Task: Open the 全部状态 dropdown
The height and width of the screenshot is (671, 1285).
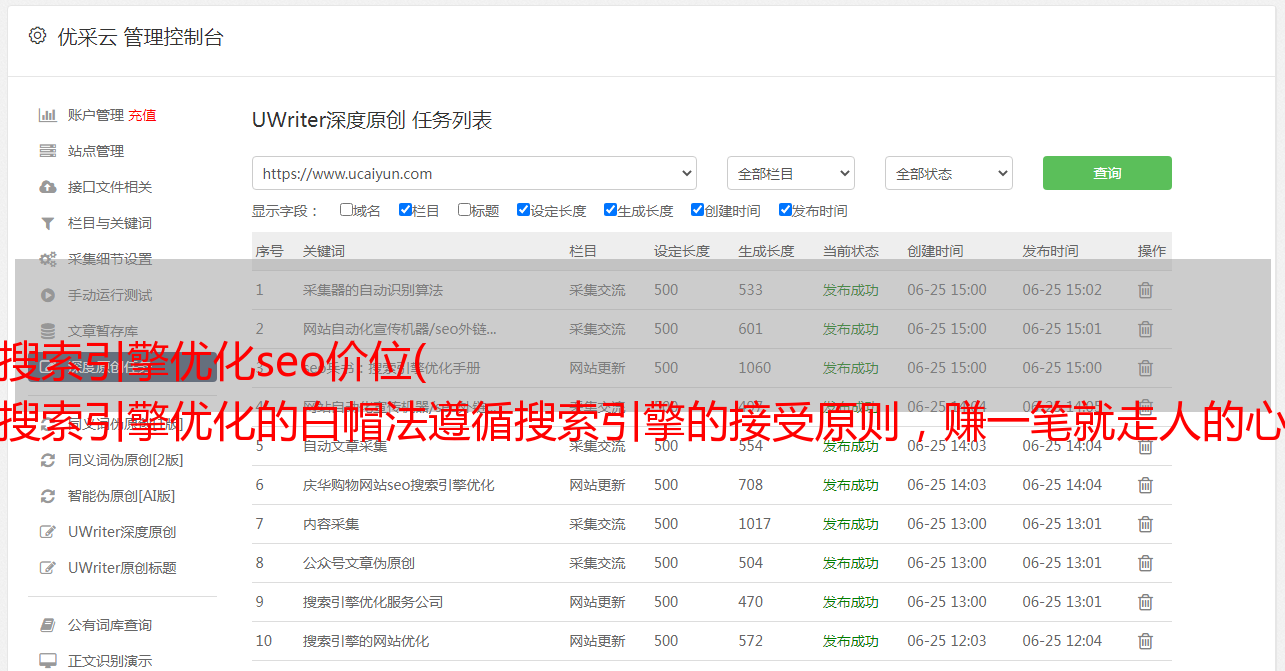Action: (949, 173)
